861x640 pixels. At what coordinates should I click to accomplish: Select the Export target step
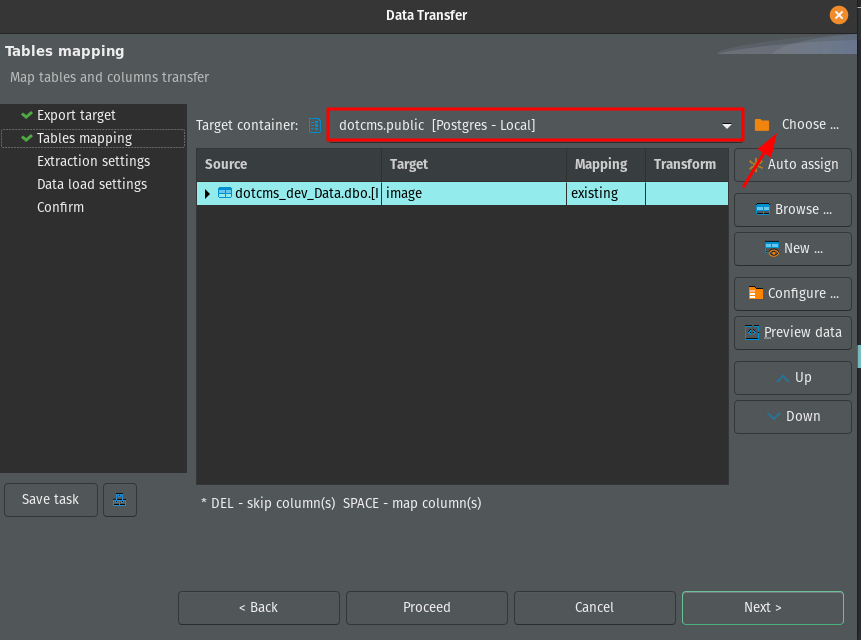[76, 115]
